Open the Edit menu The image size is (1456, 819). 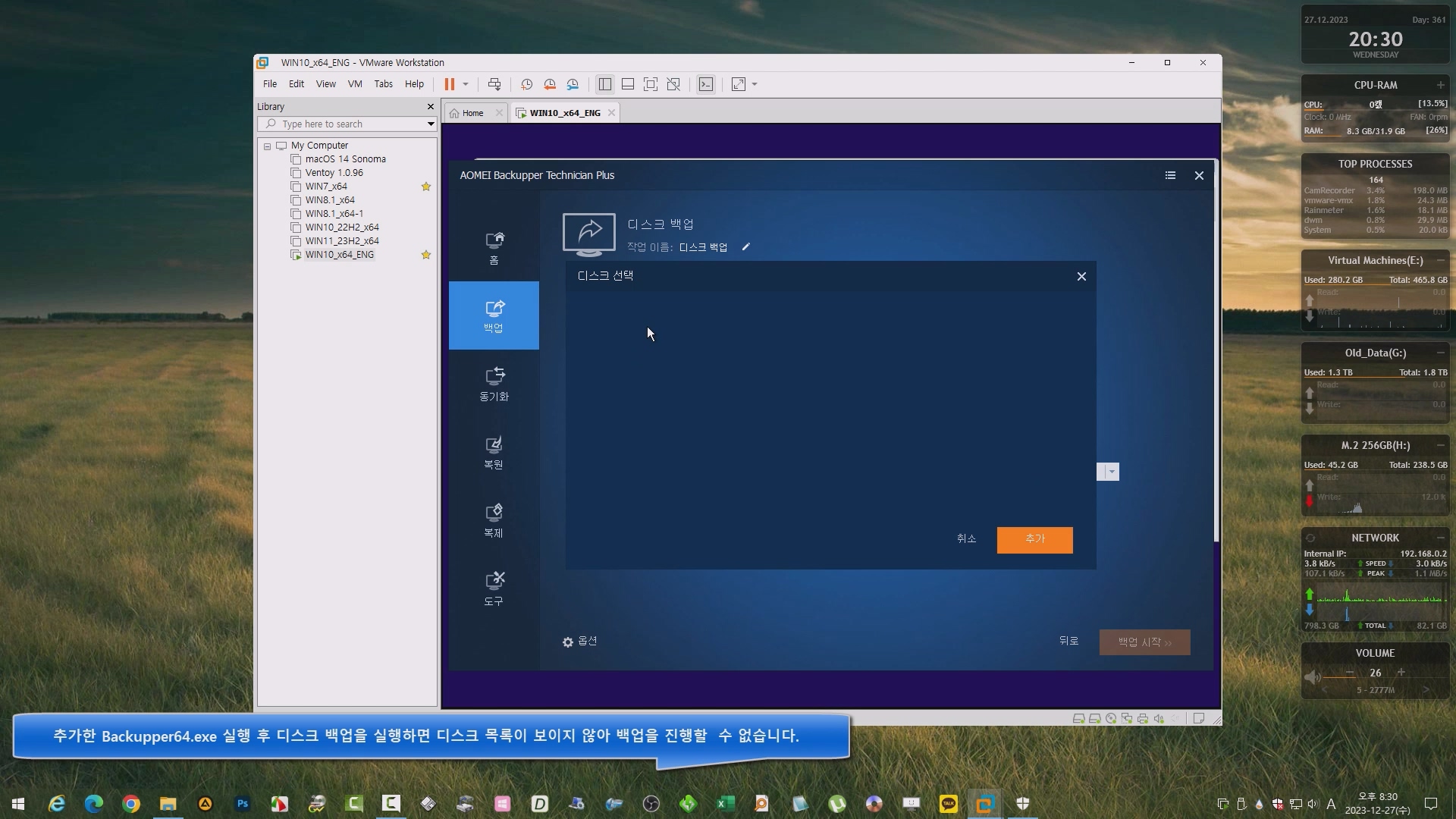(297, 84)
